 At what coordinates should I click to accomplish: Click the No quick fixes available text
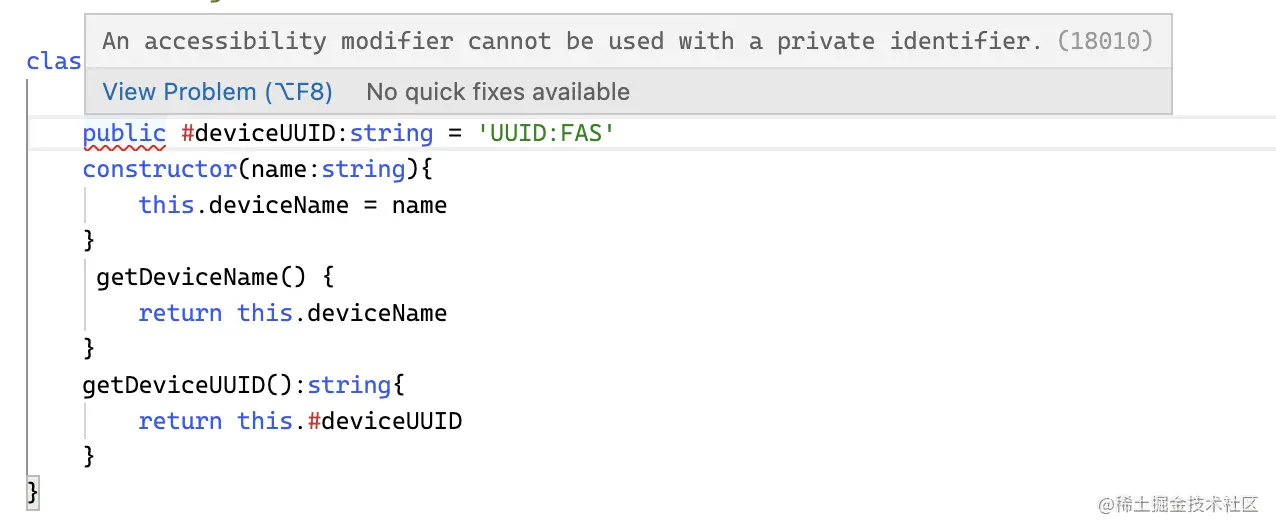[x=498, y=92]
